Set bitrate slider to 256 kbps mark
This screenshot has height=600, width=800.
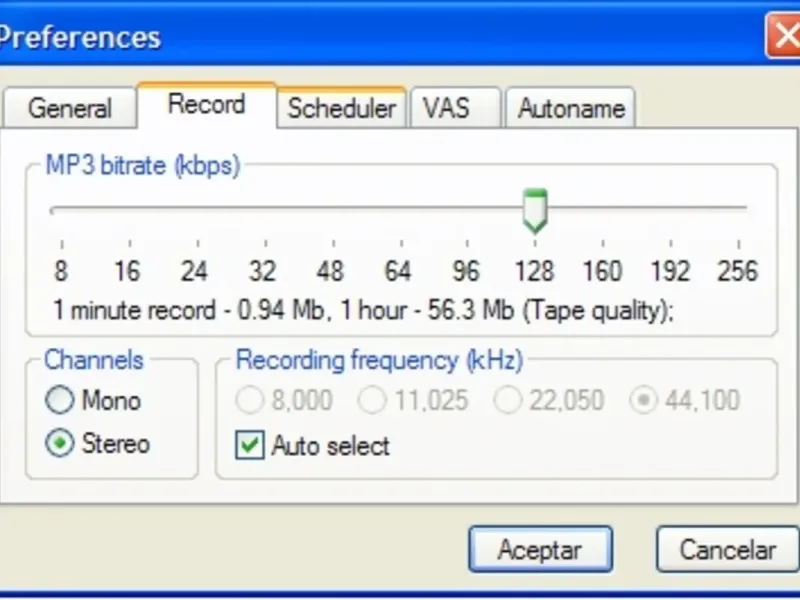(x=739, y=209)
